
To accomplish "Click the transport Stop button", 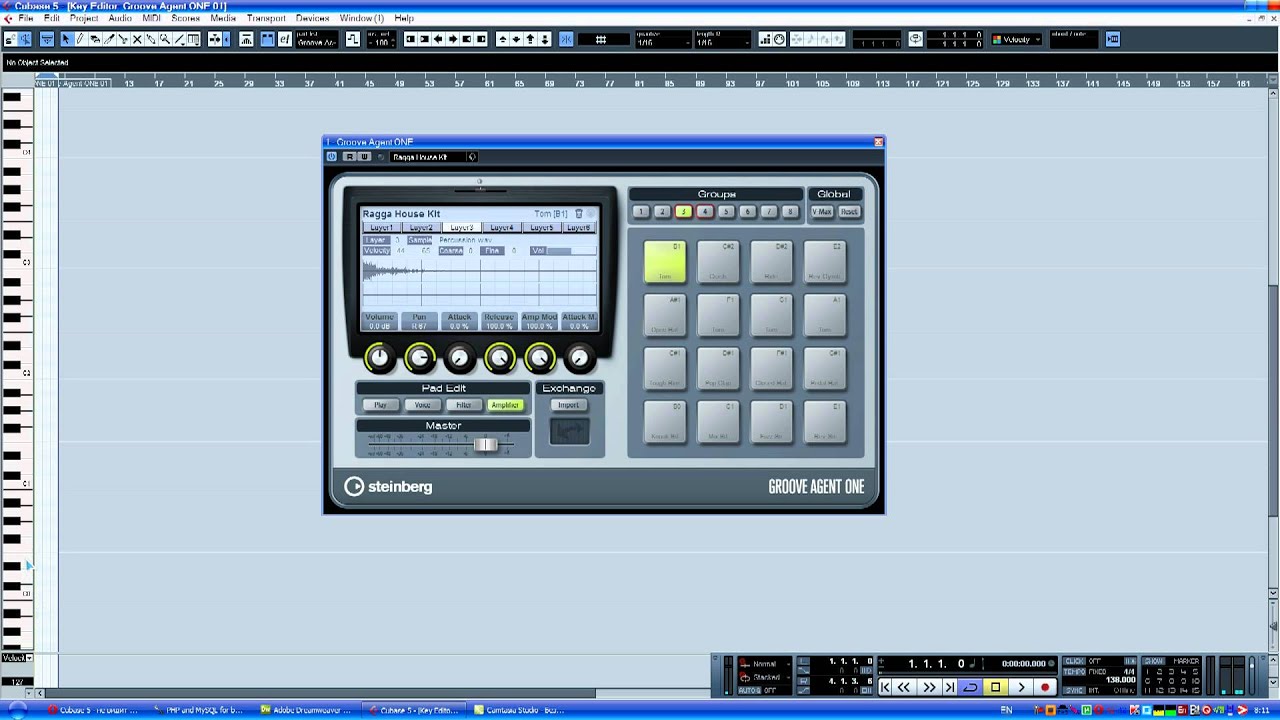I will click(x=995, y=687).
